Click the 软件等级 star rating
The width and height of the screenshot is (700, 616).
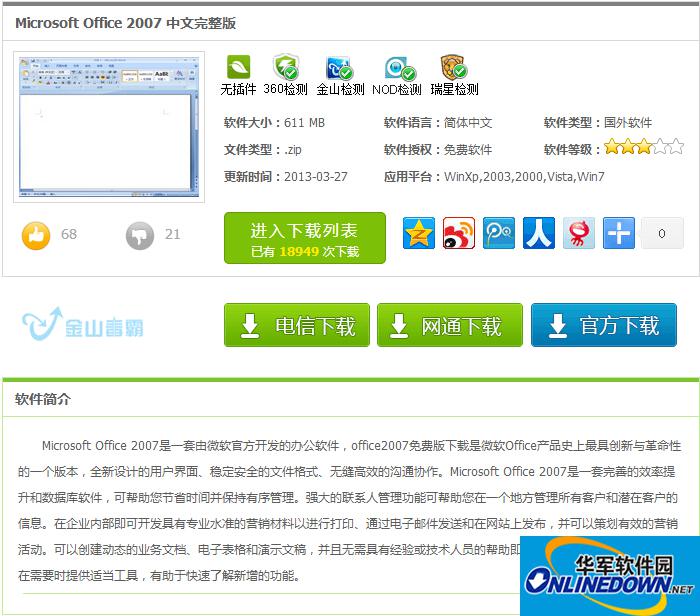(644, 147)
